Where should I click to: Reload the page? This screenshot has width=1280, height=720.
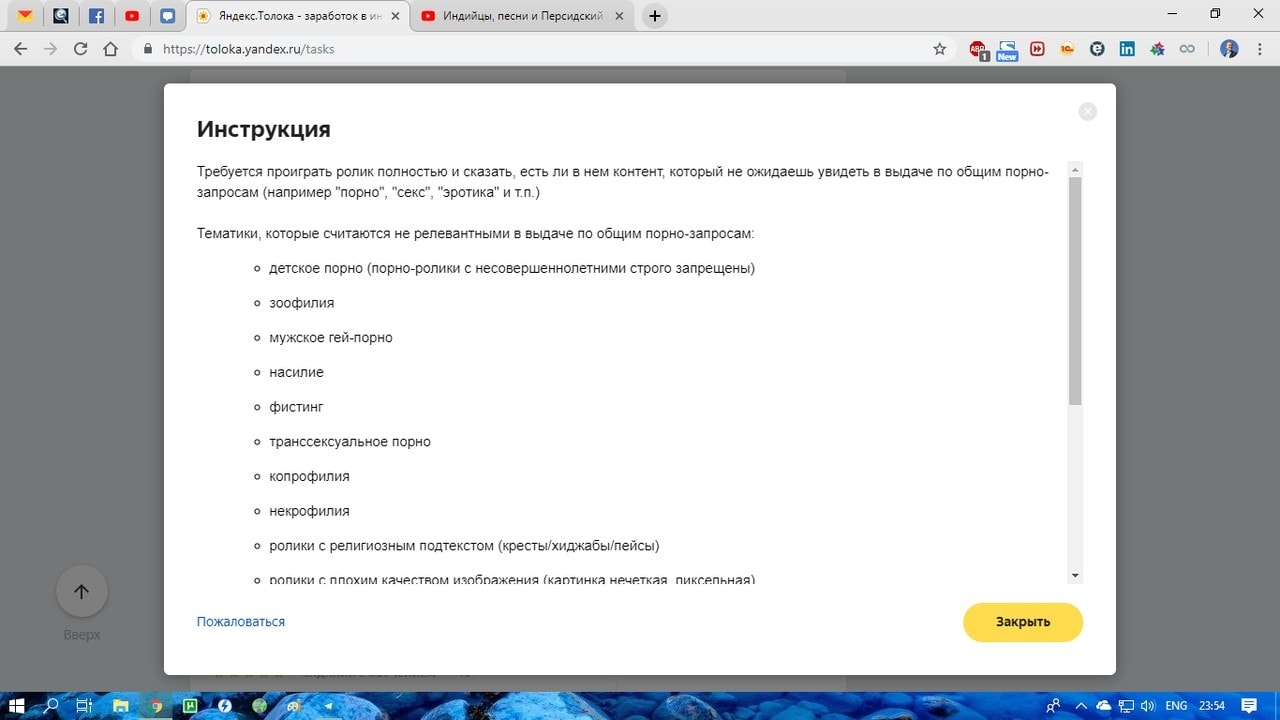tap(81, 49)
